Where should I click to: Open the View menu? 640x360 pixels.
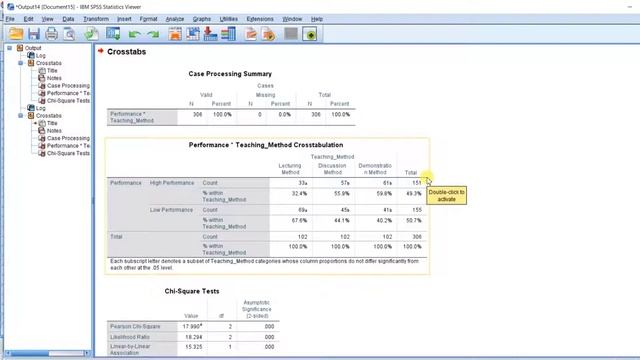coord(47,19)
